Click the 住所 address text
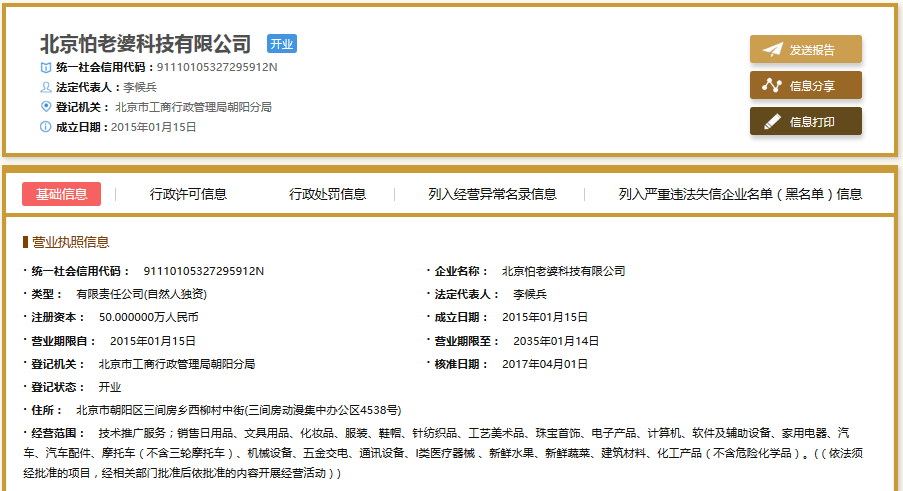 (x=239, y=410)
